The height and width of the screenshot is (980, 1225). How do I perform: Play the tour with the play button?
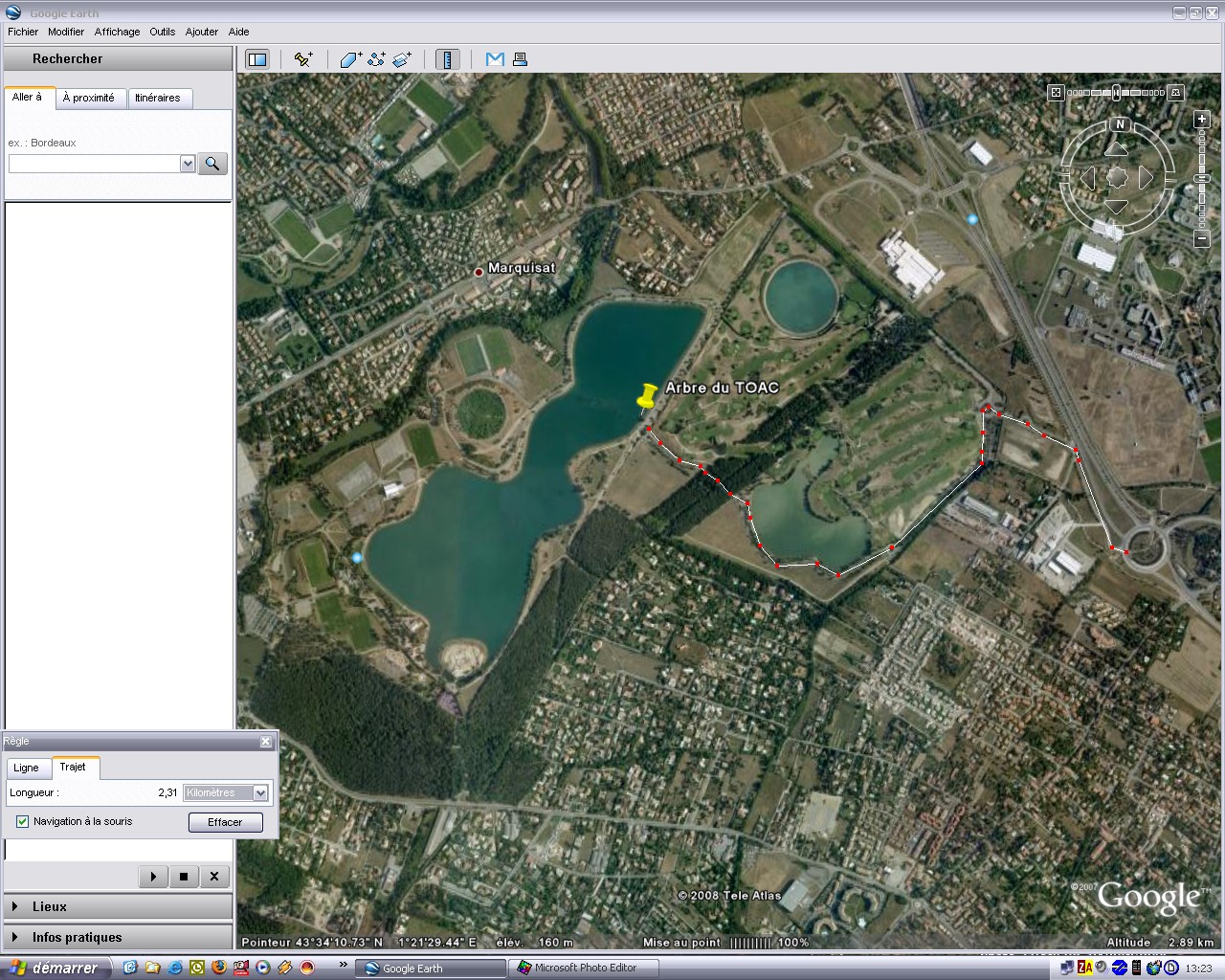tap(153, 876)
